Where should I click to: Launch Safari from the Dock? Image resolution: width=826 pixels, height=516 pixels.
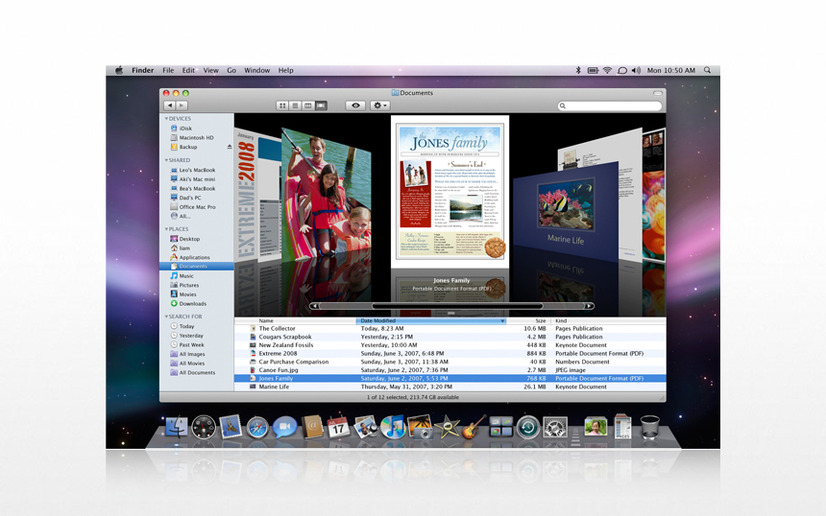(x=258, y=428)
